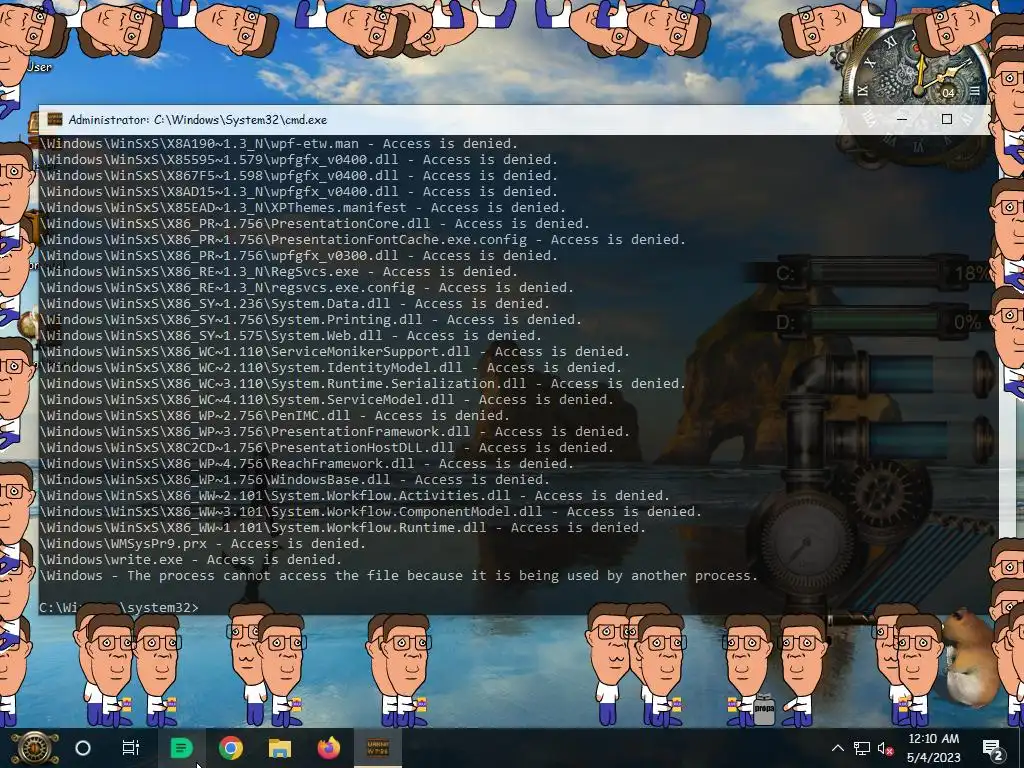Click the System.Runtime.Serialization.dll line

[362, 383]
